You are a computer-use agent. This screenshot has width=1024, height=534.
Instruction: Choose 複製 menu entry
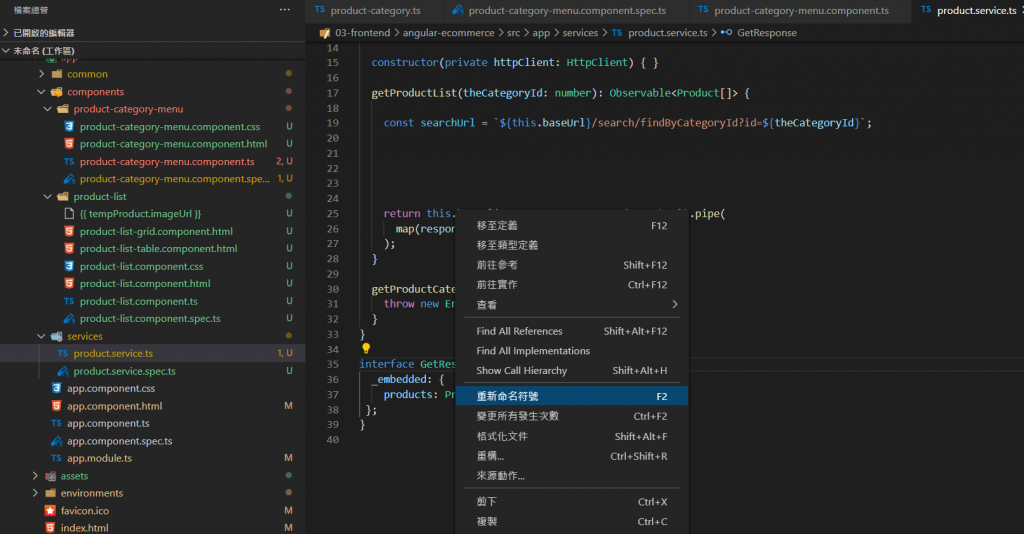(572, 521)
